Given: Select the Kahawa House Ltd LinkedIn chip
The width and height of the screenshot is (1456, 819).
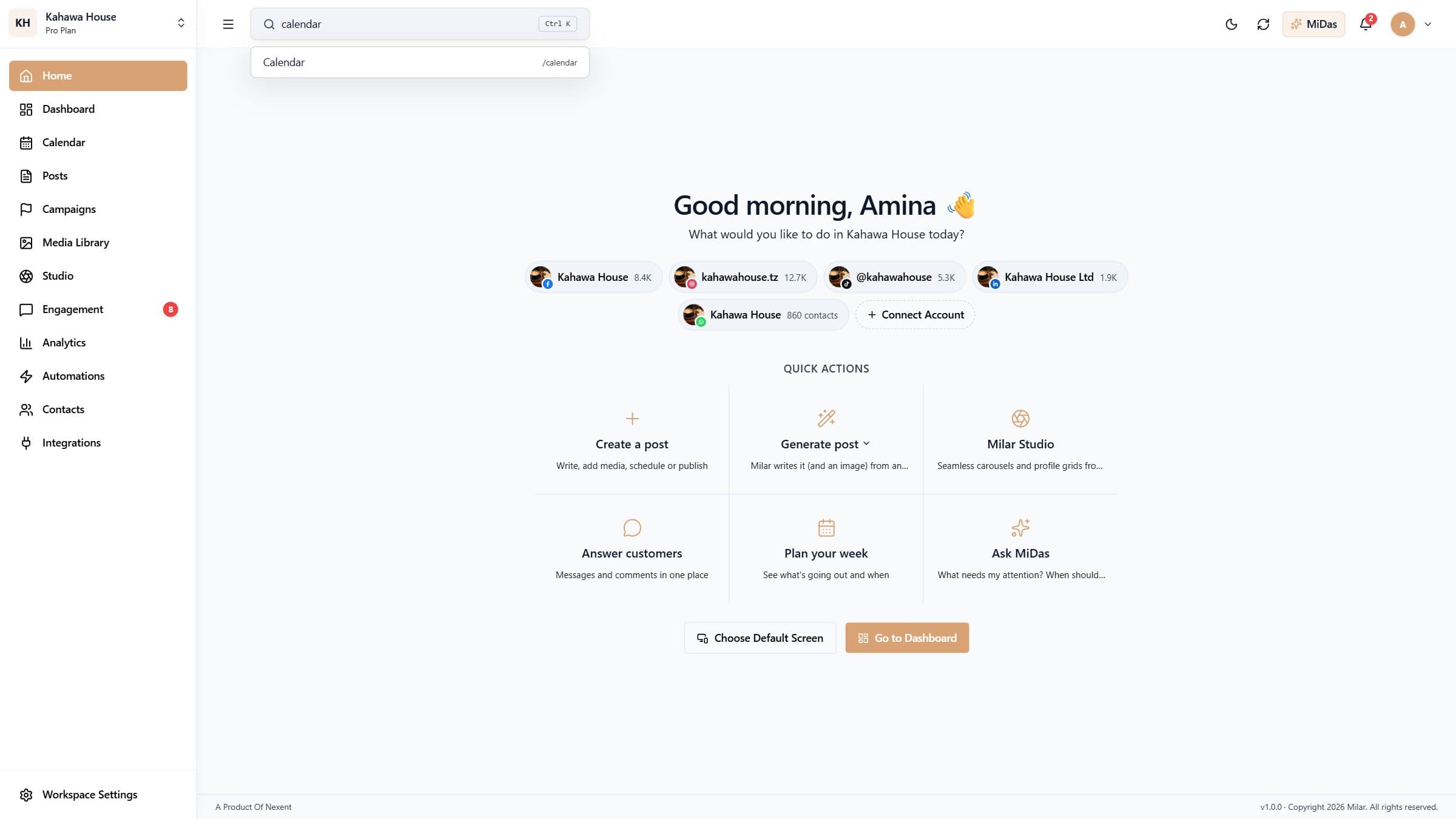Looking at the screenshot, I should tap(1050, 277).
